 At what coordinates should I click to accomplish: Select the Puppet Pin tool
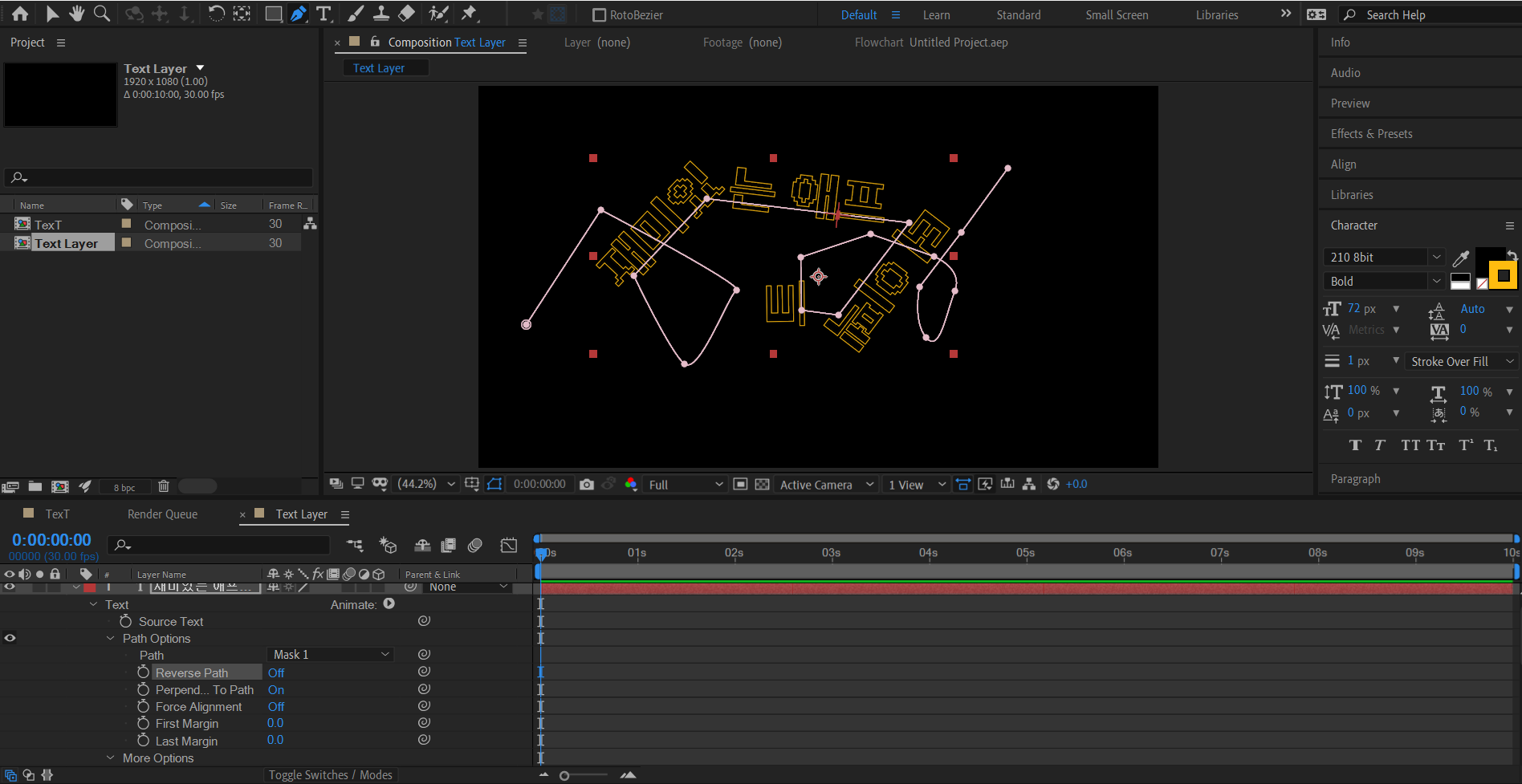tap(470, 14)
